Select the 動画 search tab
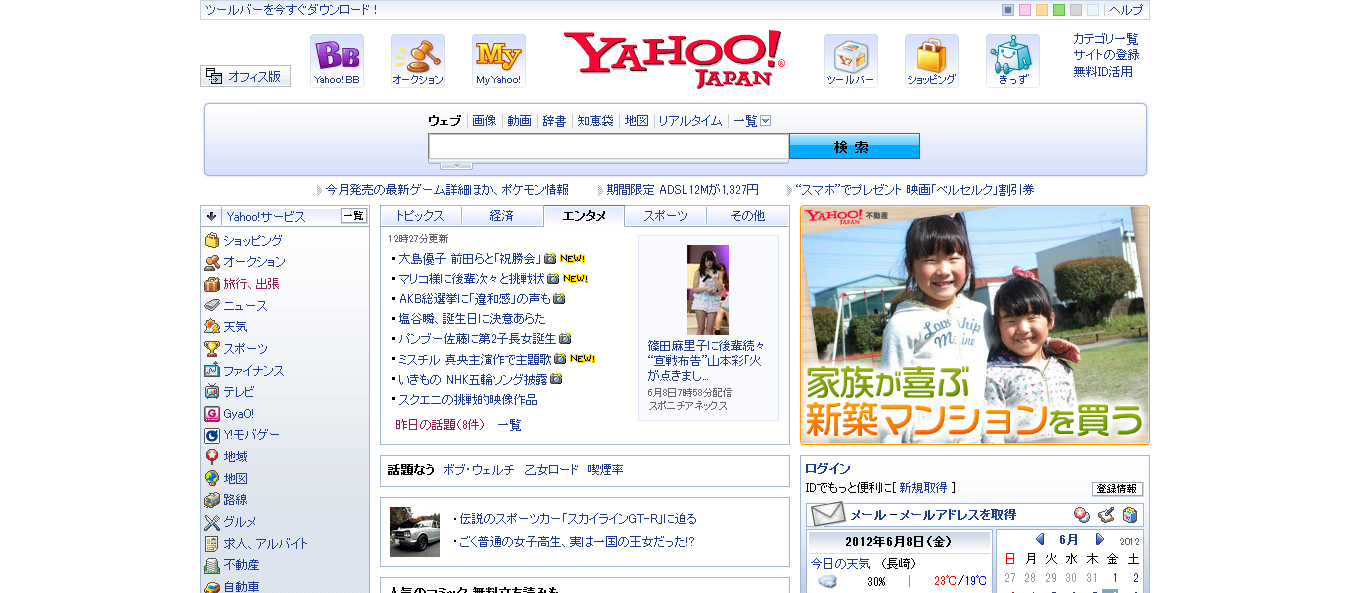1349x593 pixels. [x=519, y=121]
